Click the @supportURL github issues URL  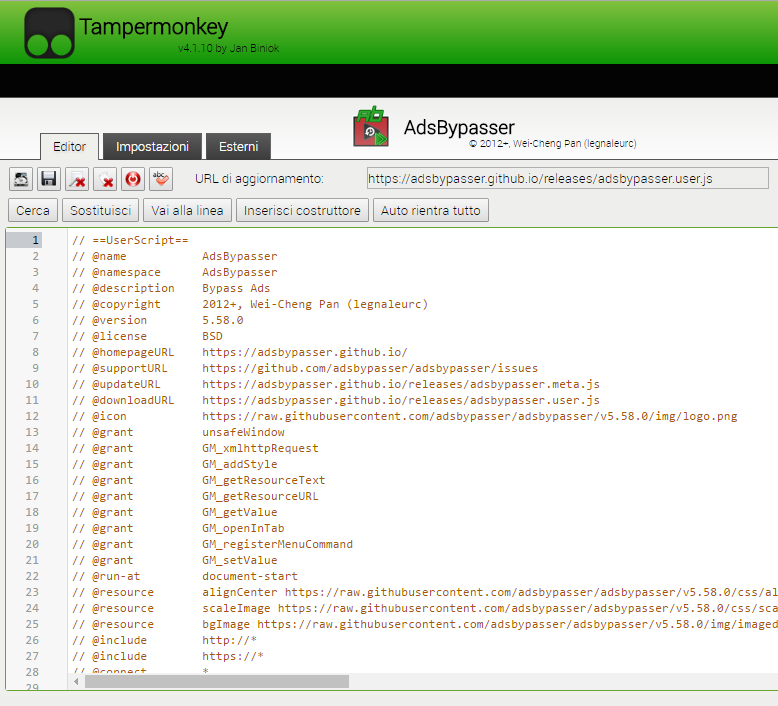point(370,368)
